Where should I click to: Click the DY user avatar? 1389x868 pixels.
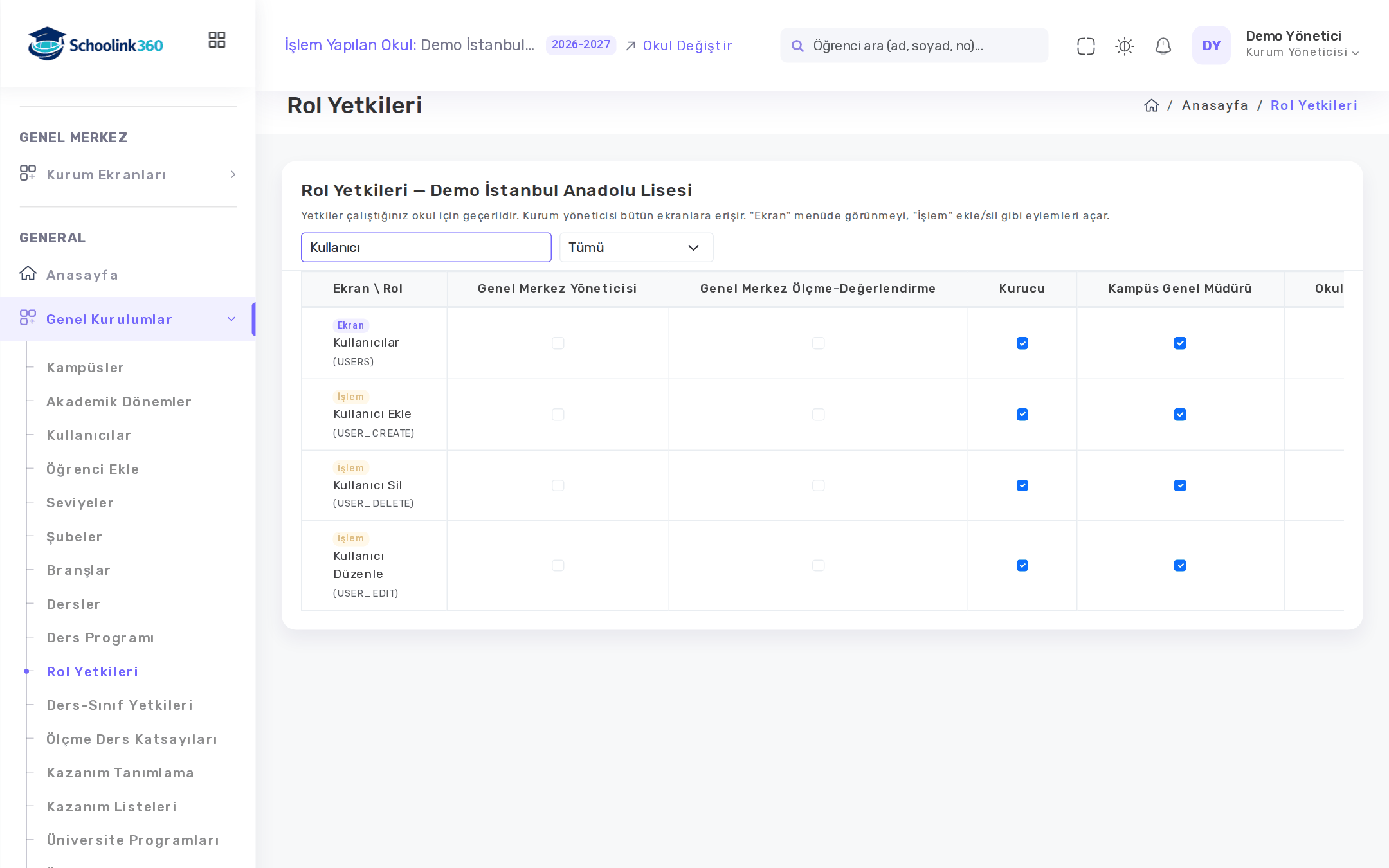(1211, 45)
